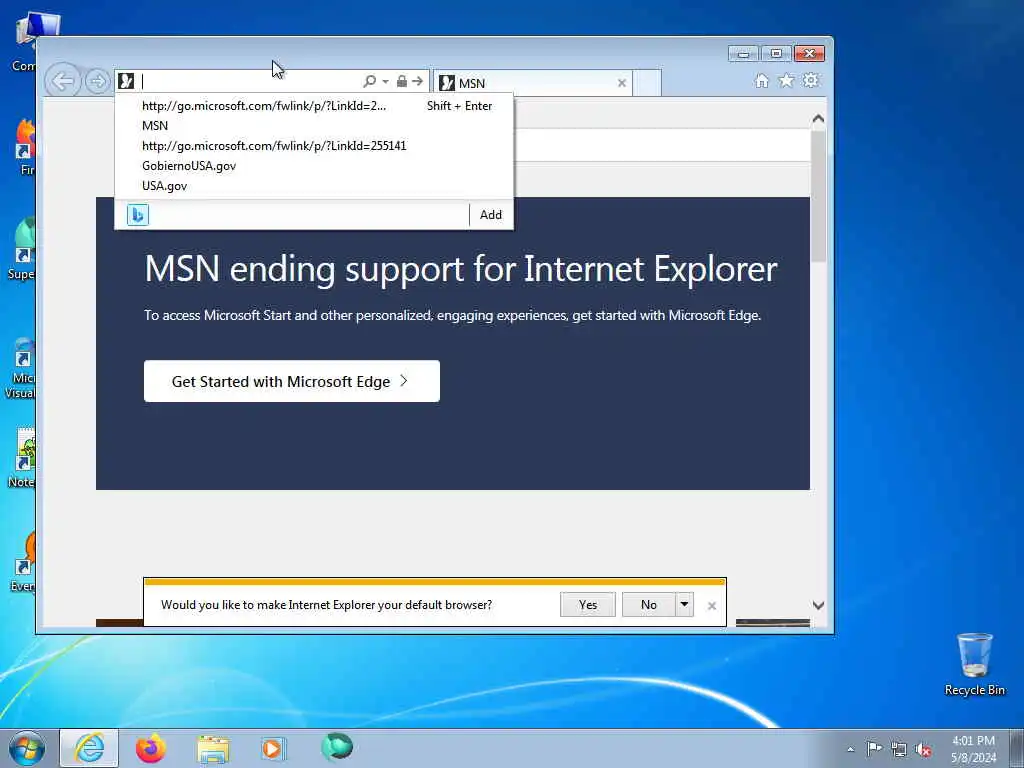Click Get Started with Microsoft Edge

(292, 381)
